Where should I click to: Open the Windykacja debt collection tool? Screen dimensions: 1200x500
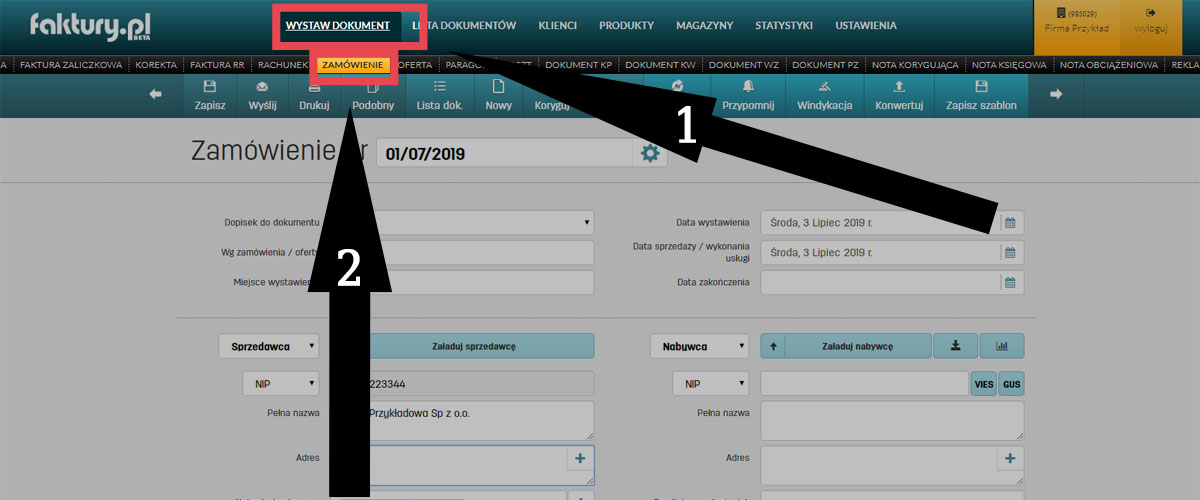coord(823,95)
